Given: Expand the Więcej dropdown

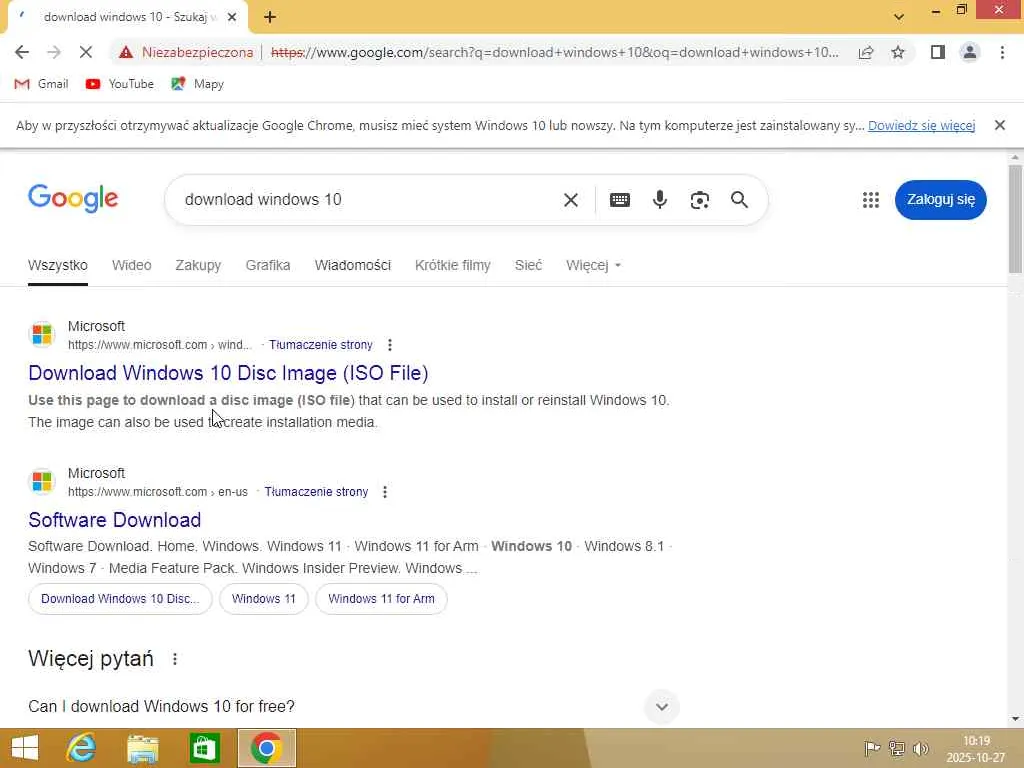Looking at the screenshot, I should [593, 265].
